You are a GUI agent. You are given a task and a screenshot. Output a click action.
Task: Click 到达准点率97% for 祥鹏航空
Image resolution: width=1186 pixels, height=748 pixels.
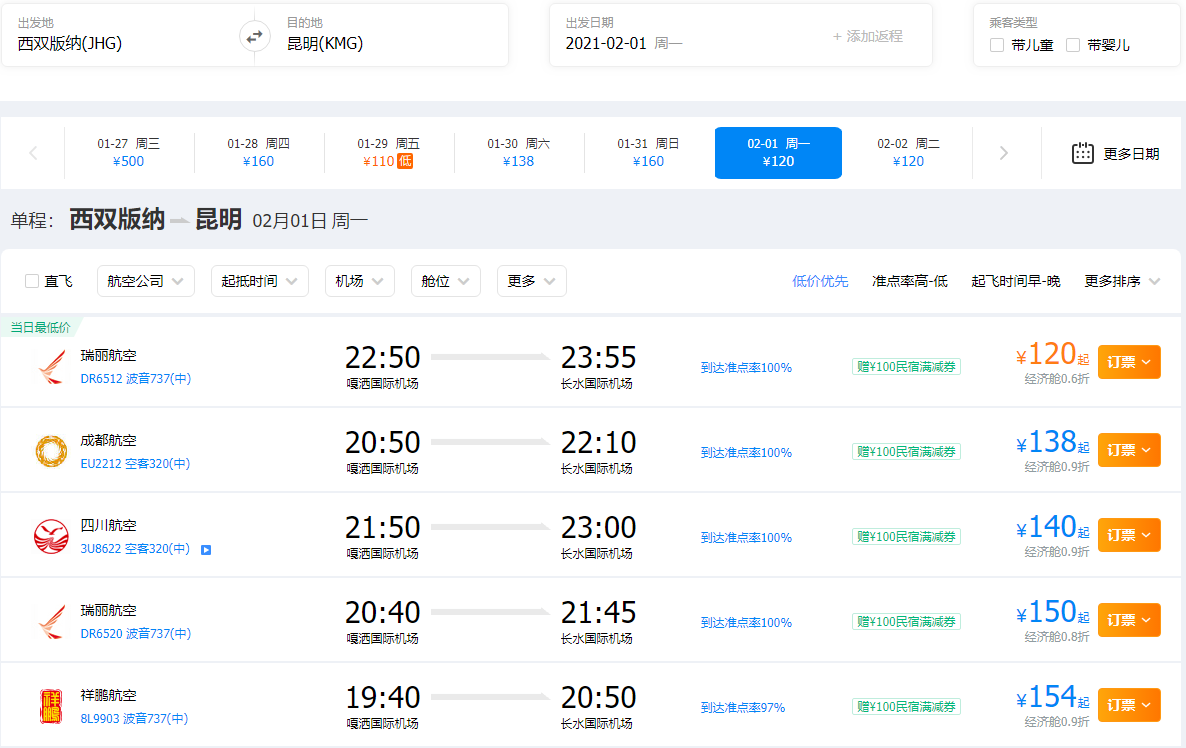(743, 707)
